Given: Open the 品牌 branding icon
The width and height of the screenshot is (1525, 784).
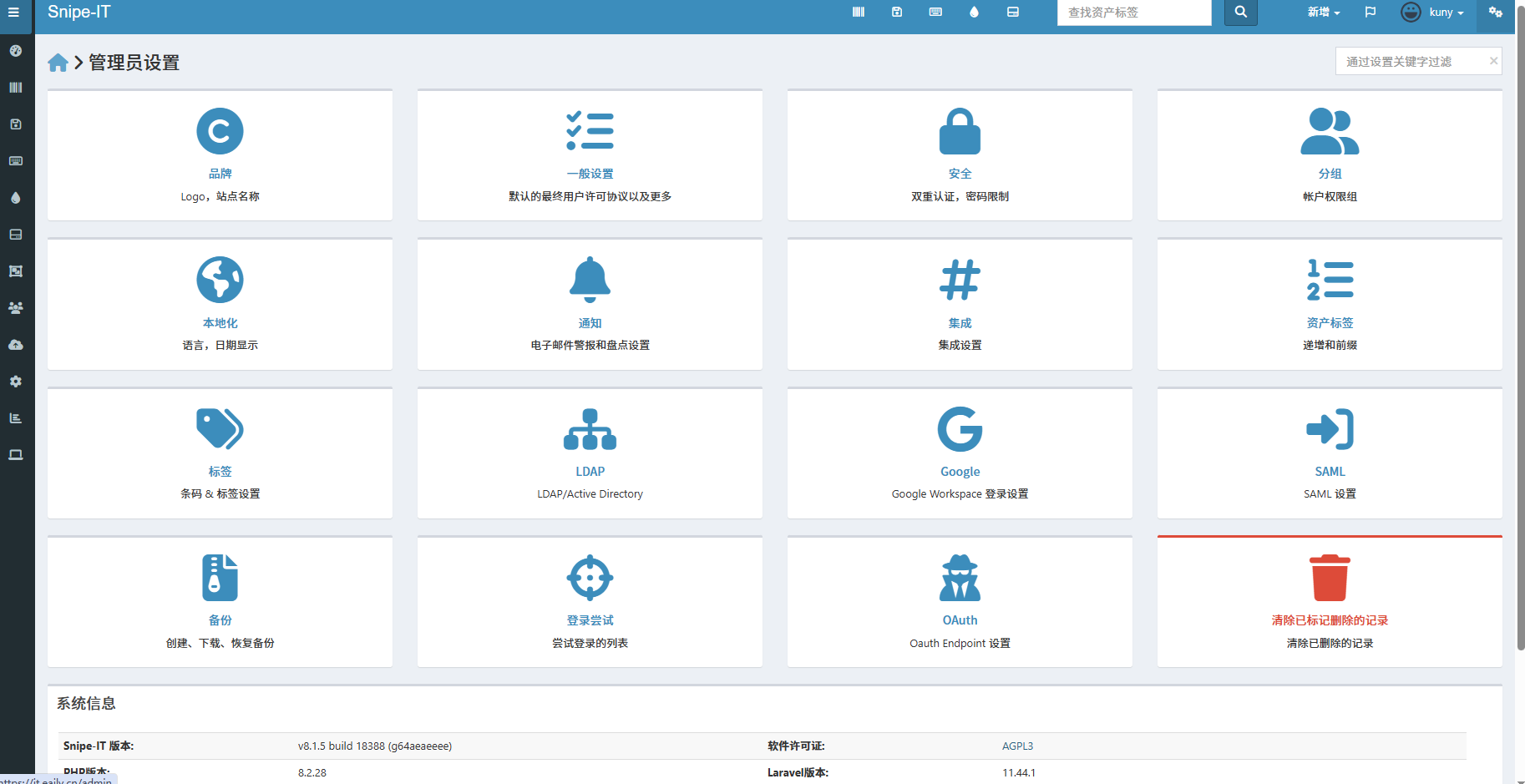Looking at the screenshot, I should tap(220, 131).
